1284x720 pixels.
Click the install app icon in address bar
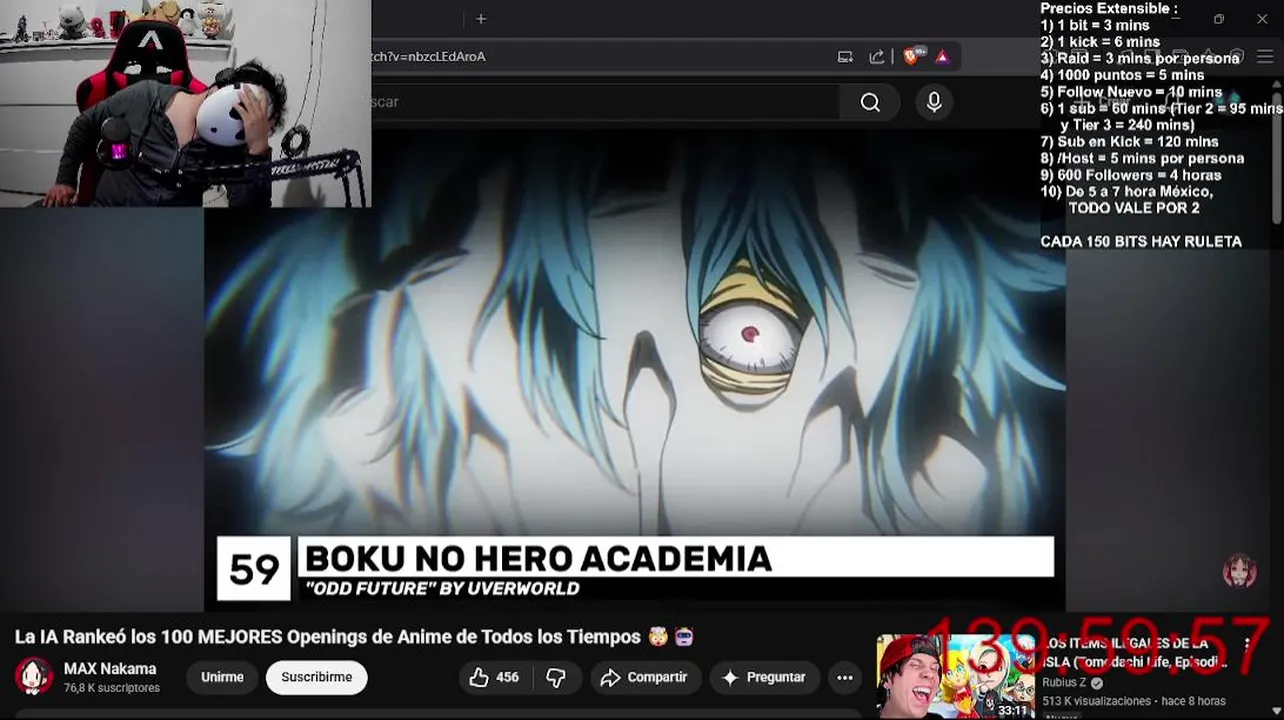pyautogui.click(x=845, y=57)
